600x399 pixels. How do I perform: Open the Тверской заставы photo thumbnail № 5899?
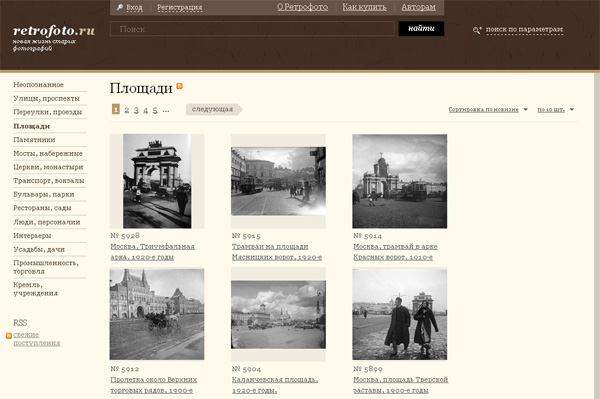click(399, 314)
